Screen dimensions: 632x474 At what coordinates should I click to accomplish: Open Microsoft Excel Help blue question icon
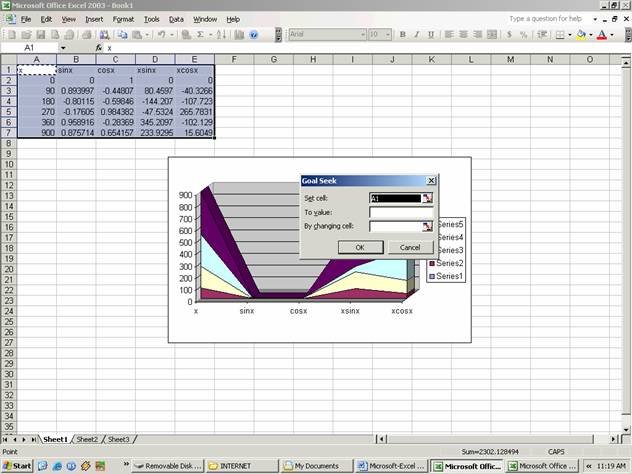click(254, 35)
